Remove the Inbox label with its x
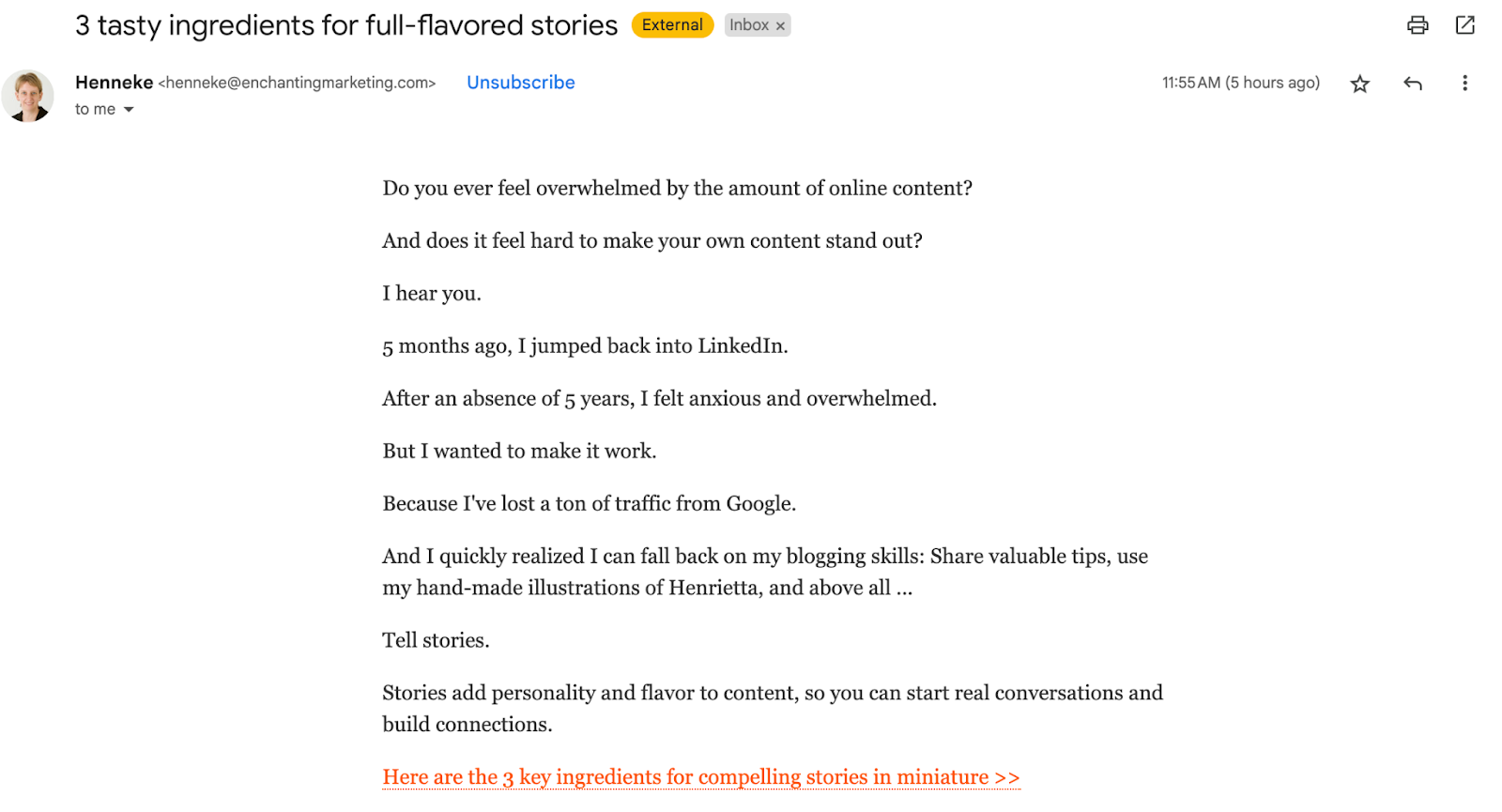The width and height of the screenshot is (1502, 812). pyautogui.click(x=782, y=24)
